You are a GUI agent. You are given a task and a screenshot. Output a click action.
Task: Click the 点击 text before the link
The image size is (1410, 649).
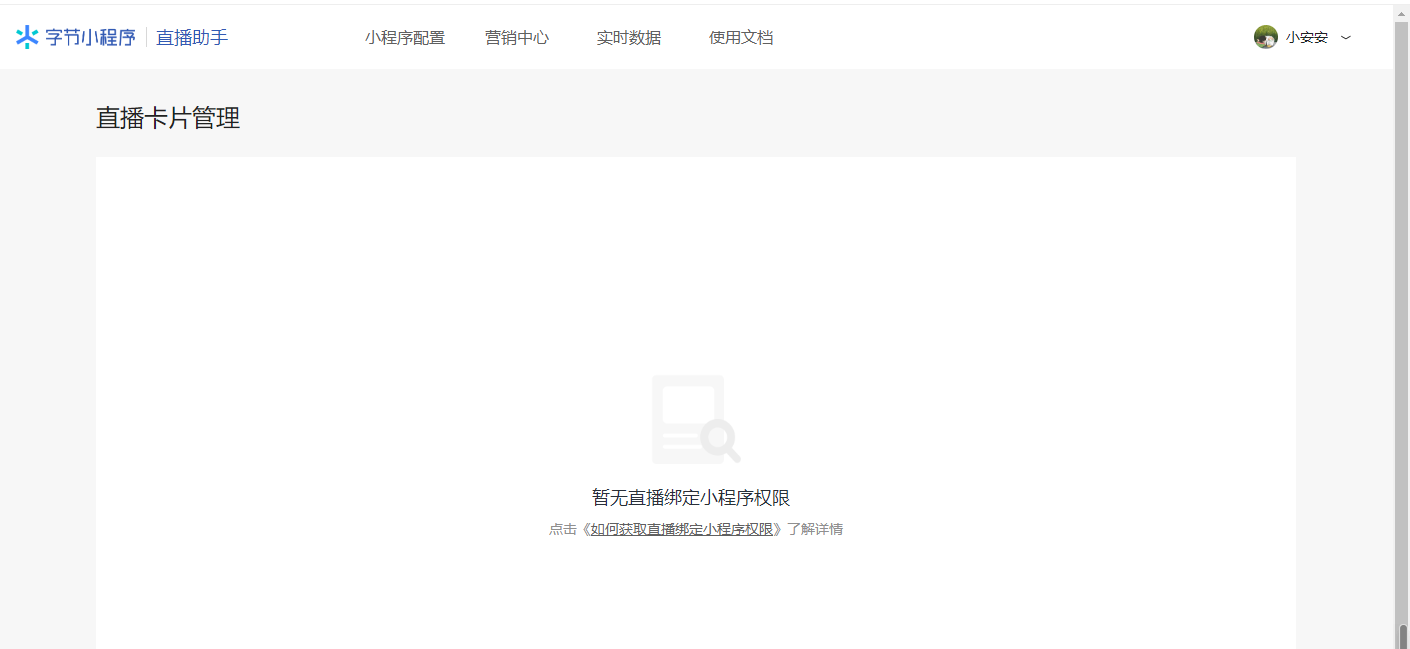562,530
